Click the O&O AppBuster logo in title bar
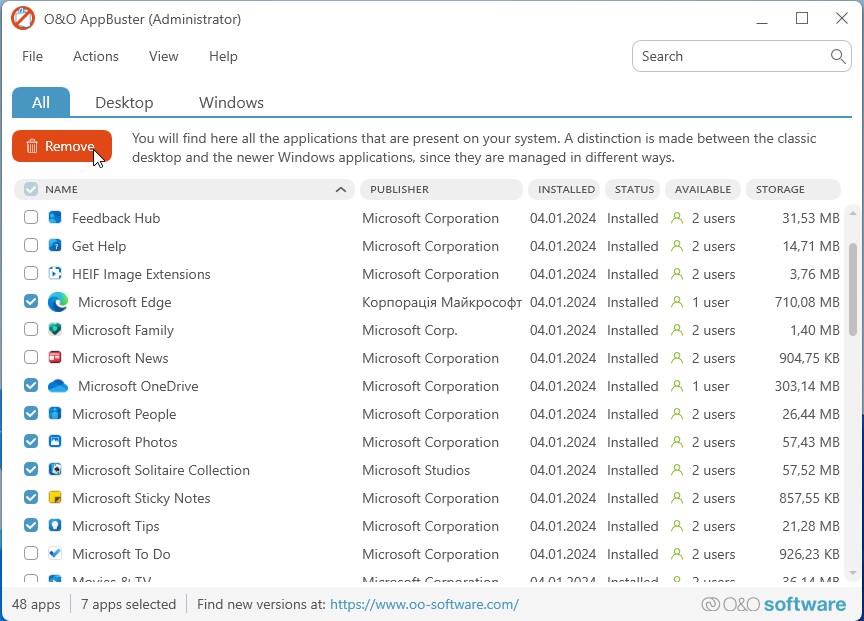864x621 pixels. click(23, 19)
